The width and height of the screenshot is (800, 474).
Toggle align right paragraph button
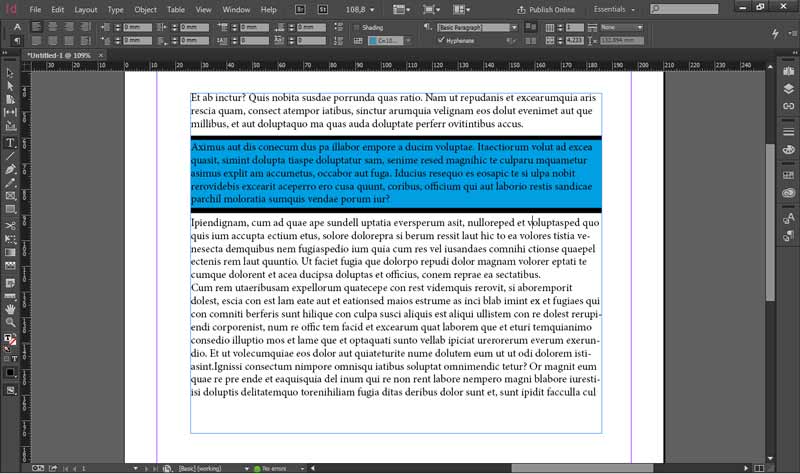(x=69, y=27)
